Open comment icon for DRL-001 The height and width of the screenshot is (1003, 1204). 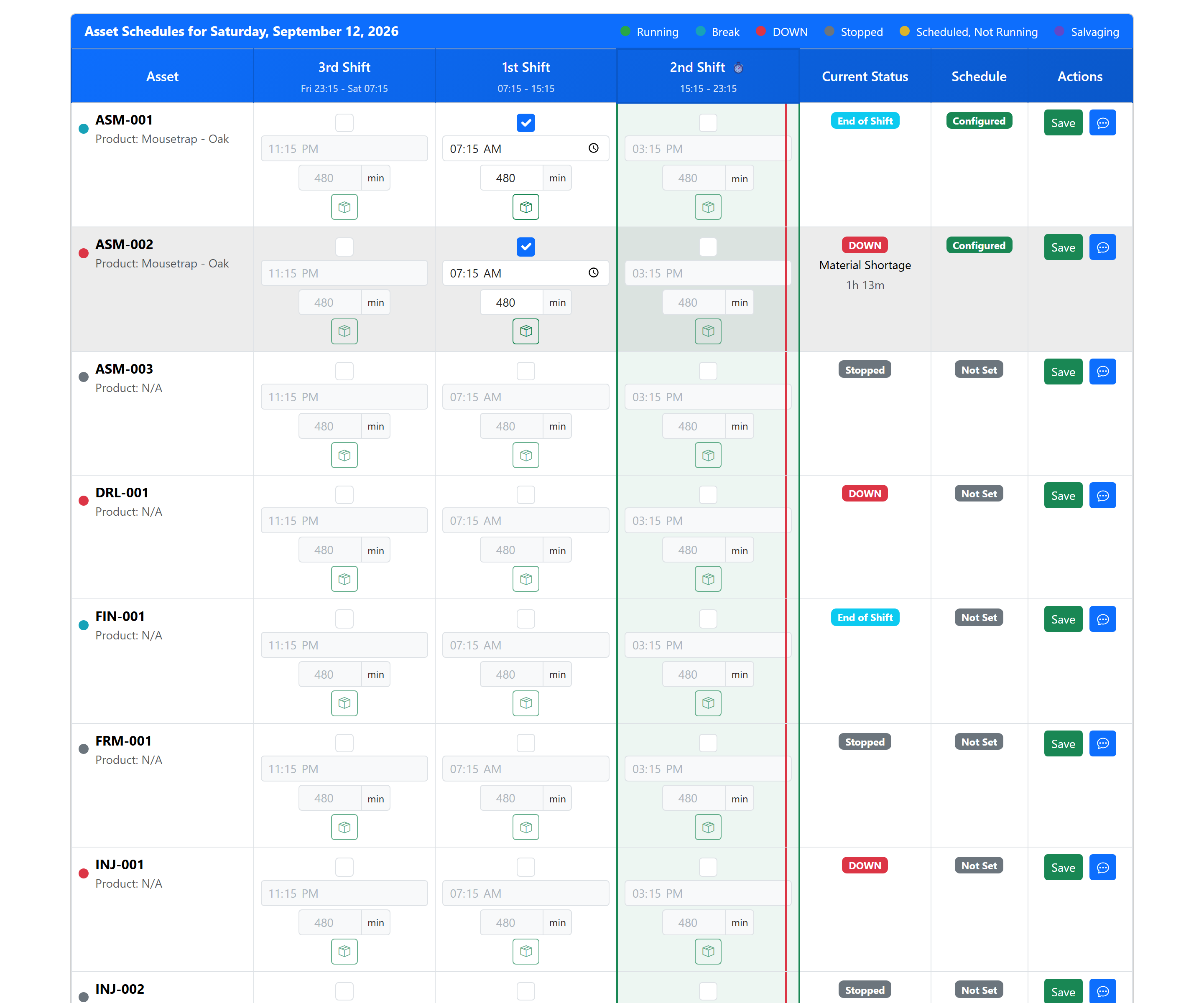(x=1102, y=495)
